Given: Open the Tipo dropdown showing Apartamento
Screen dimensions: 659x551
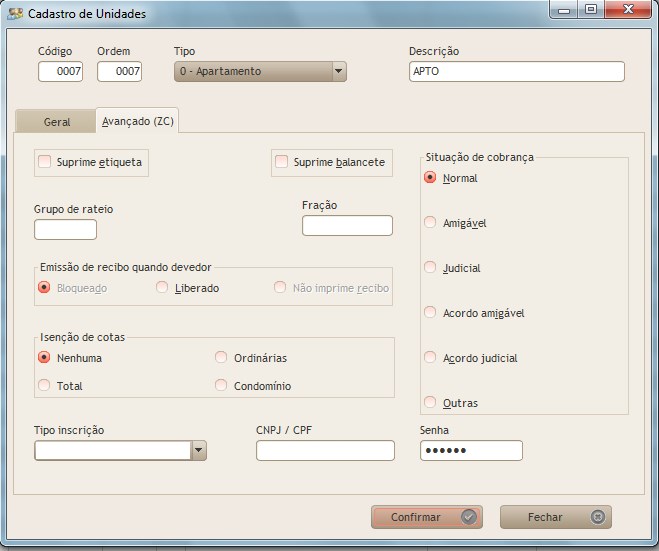Looking at the screenshot, I should [x=260, y=71].
